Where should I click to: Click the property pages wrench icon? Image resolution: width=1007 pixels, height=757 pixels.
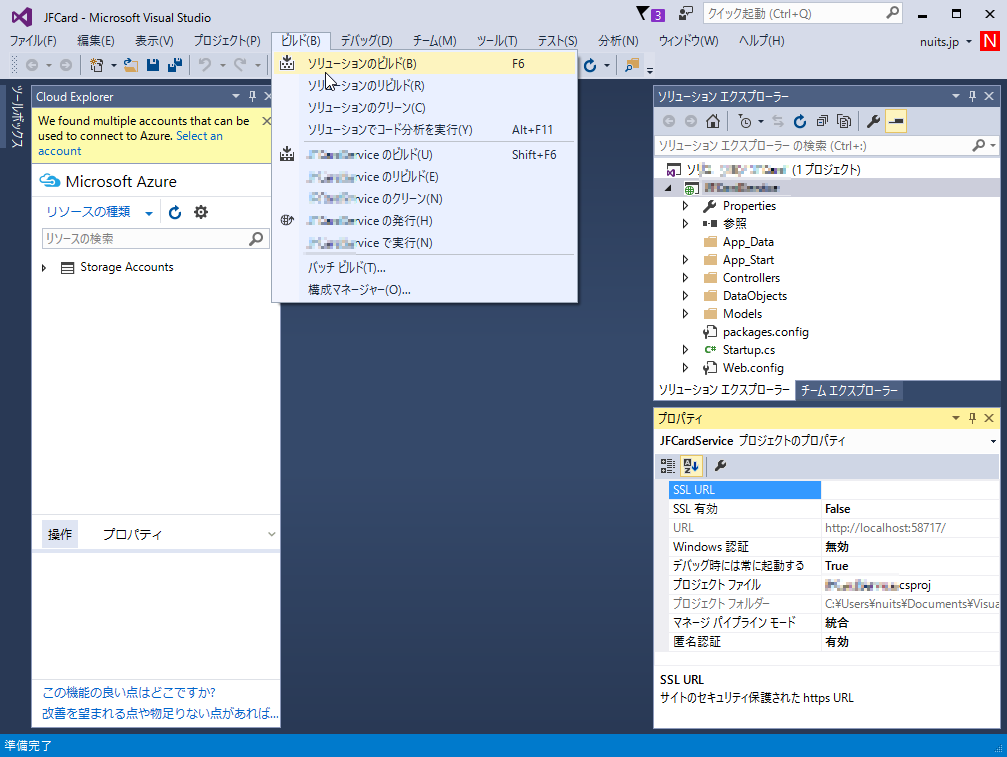[721, 466]
